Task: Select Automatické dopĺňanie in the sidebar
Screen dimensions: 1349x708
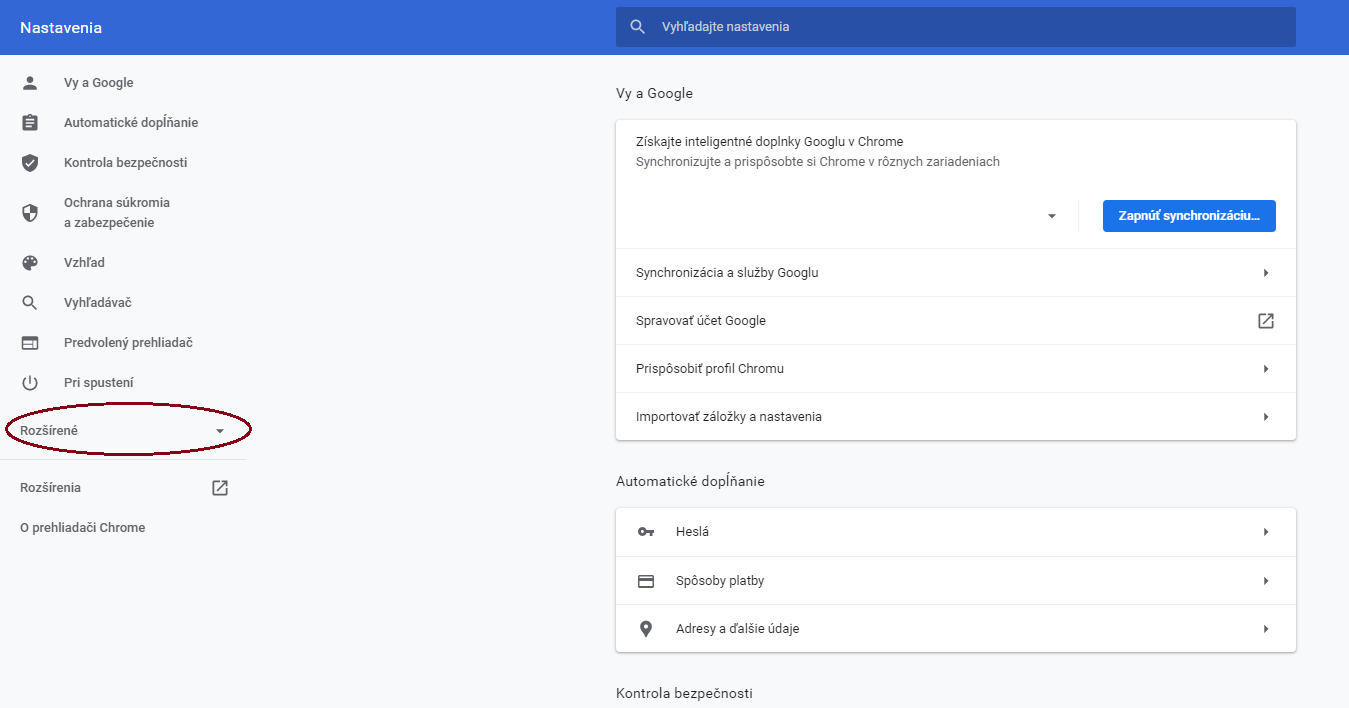Action: (131, 123)
